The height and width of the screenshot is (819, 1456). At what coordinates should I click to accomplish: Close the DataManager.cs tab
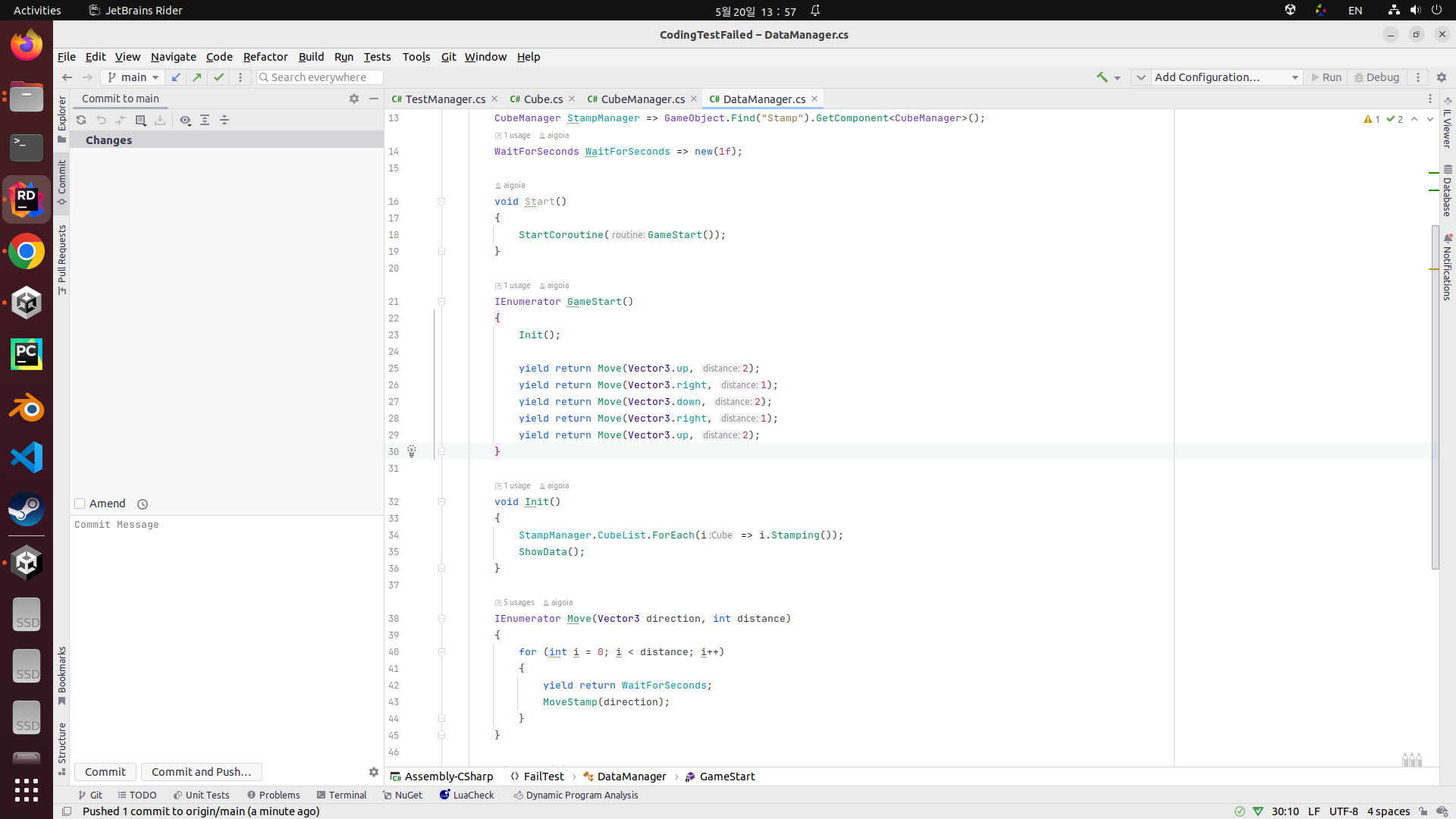(x=814, y=99)
